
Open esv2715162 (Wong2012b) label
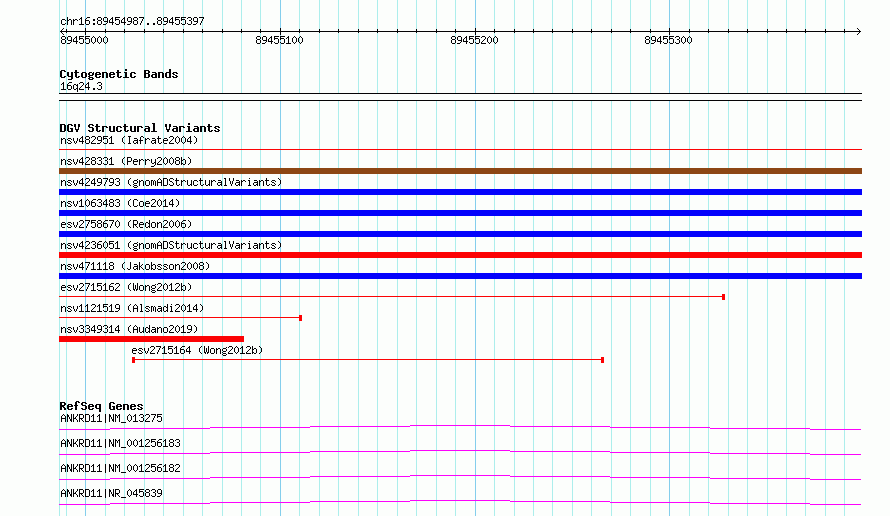coord(126,287)
